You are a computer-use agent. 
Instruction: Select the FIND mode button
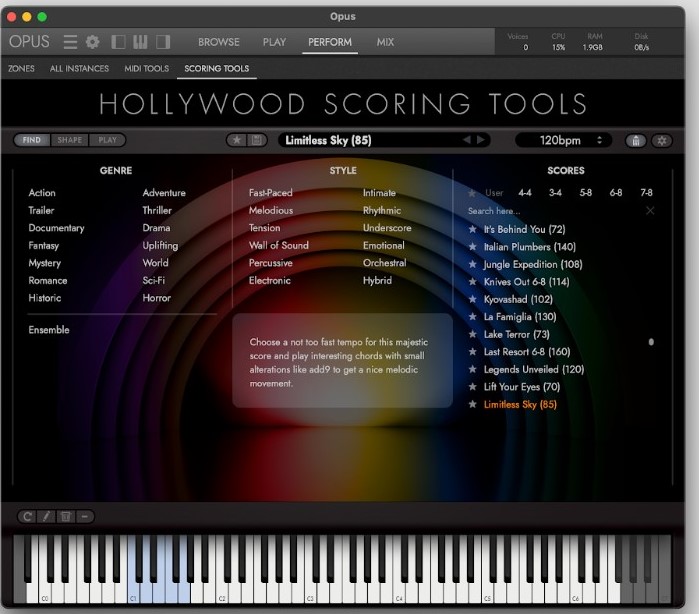(x=32, y=140)
